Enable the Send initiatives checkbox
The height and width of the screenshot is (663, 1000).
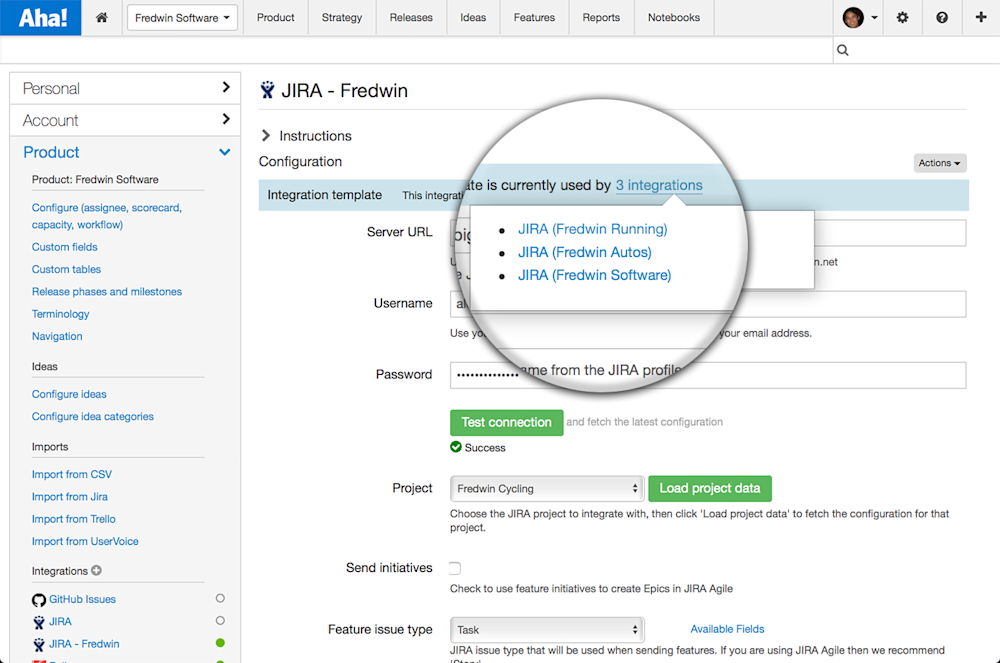(x=454, y=567)
